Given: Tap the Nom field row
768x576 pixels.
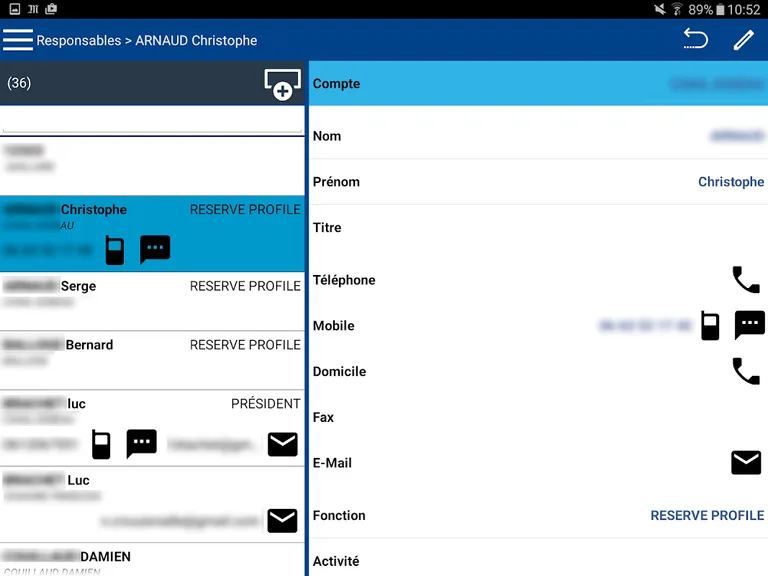Looking at the screenshot, I should coord(538,136).
